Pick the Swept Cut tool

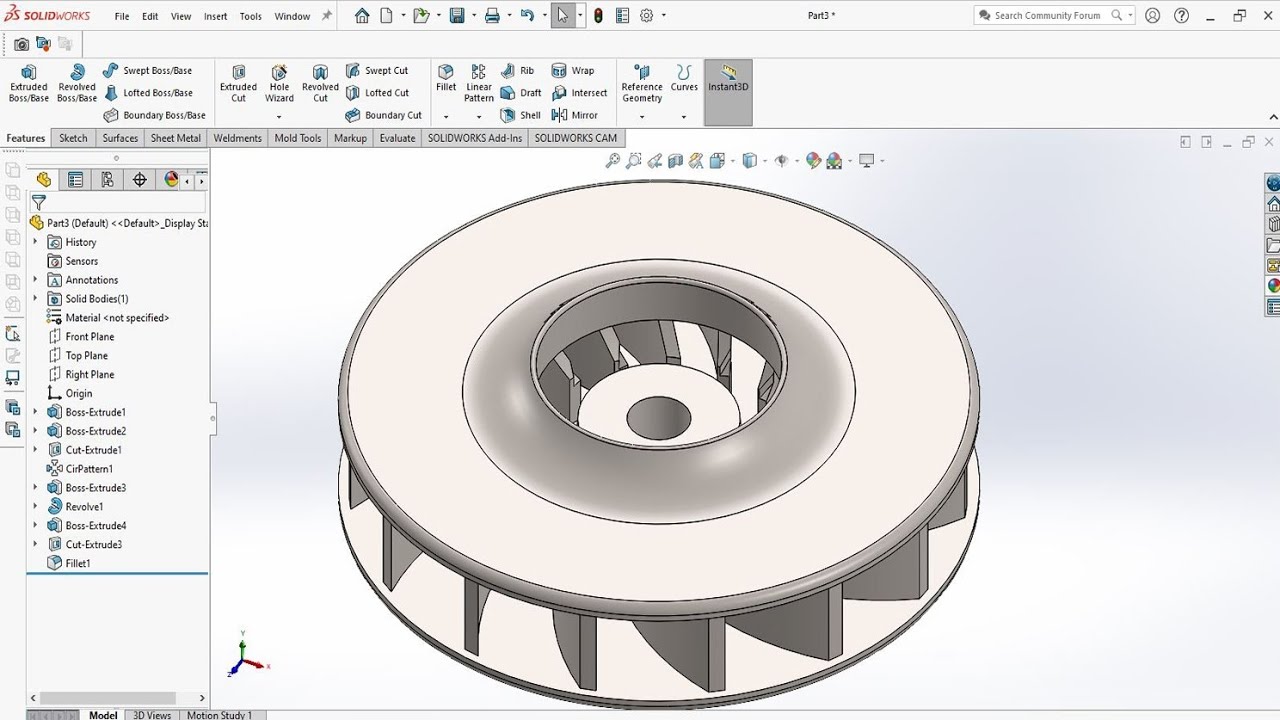tap(377, 70)
